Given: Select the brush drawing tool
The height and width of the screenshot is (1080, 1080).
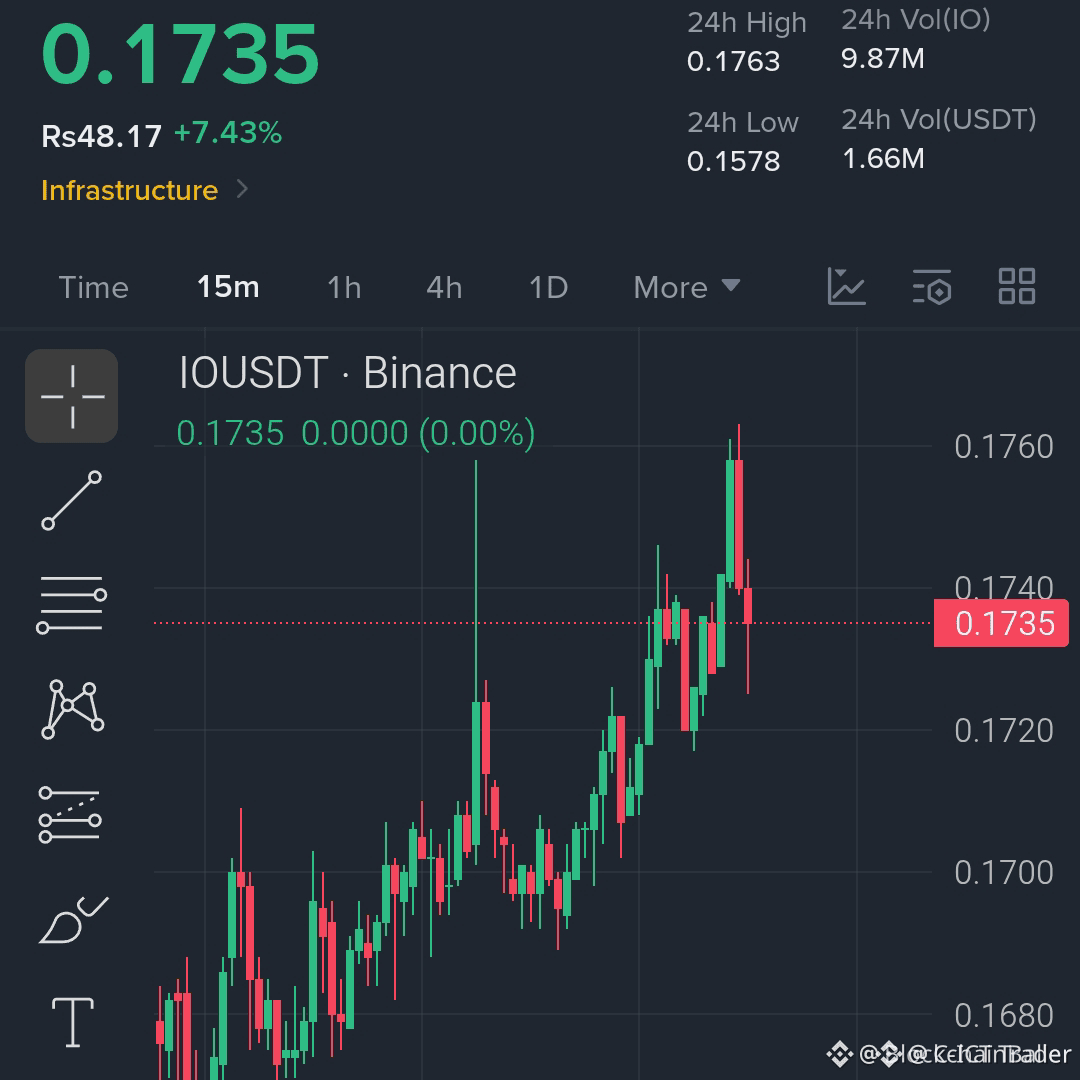Looking at the screenshot, I should (73, 920).
